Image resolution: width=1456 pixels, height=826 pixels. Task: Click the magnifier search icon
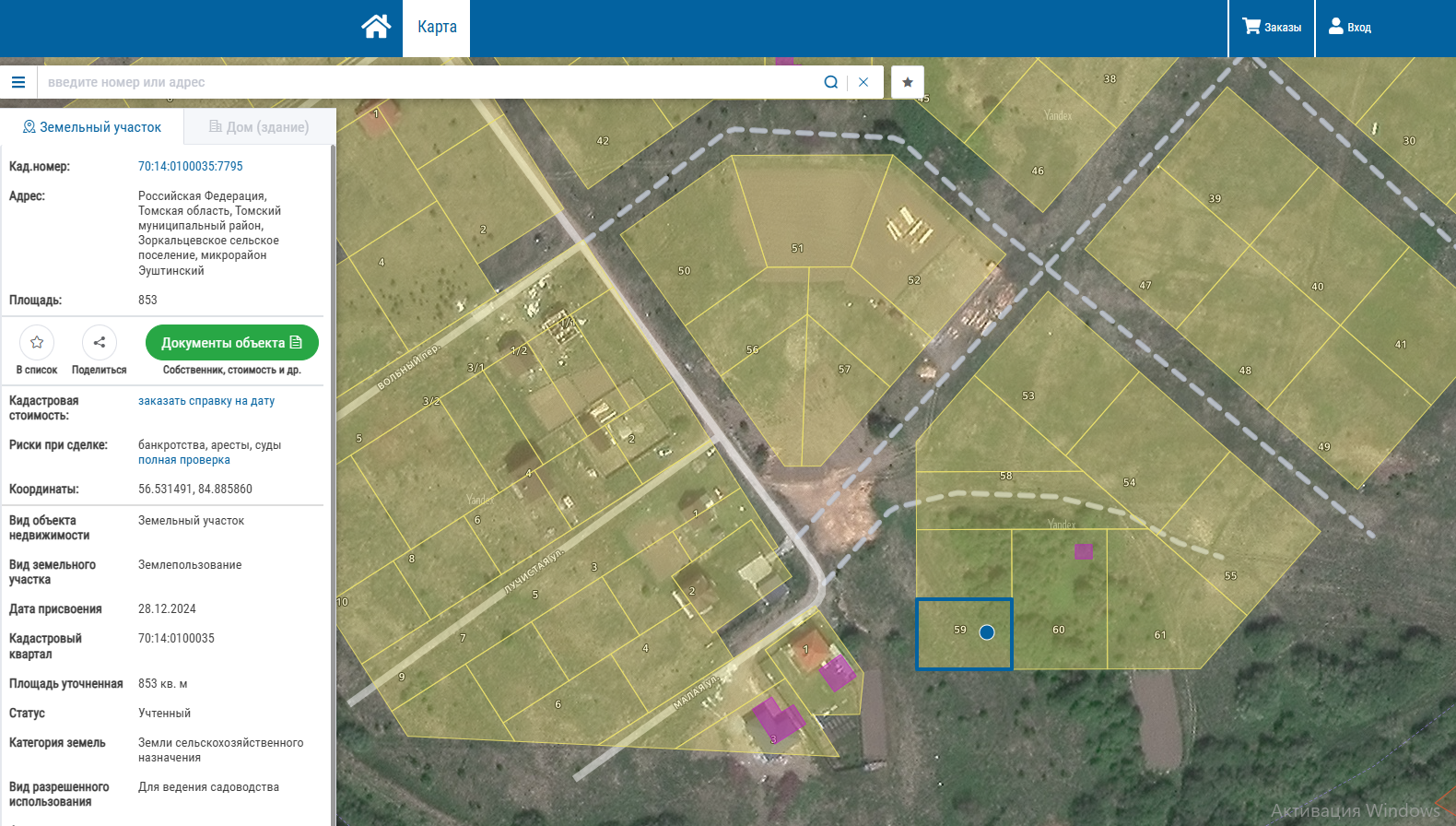pos(830,82)
